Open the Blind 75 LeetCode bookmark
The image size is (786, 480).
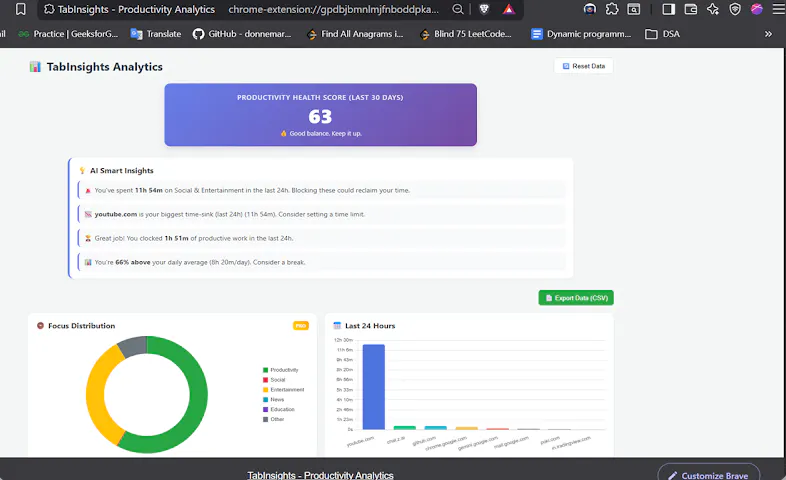coord(466,34)
